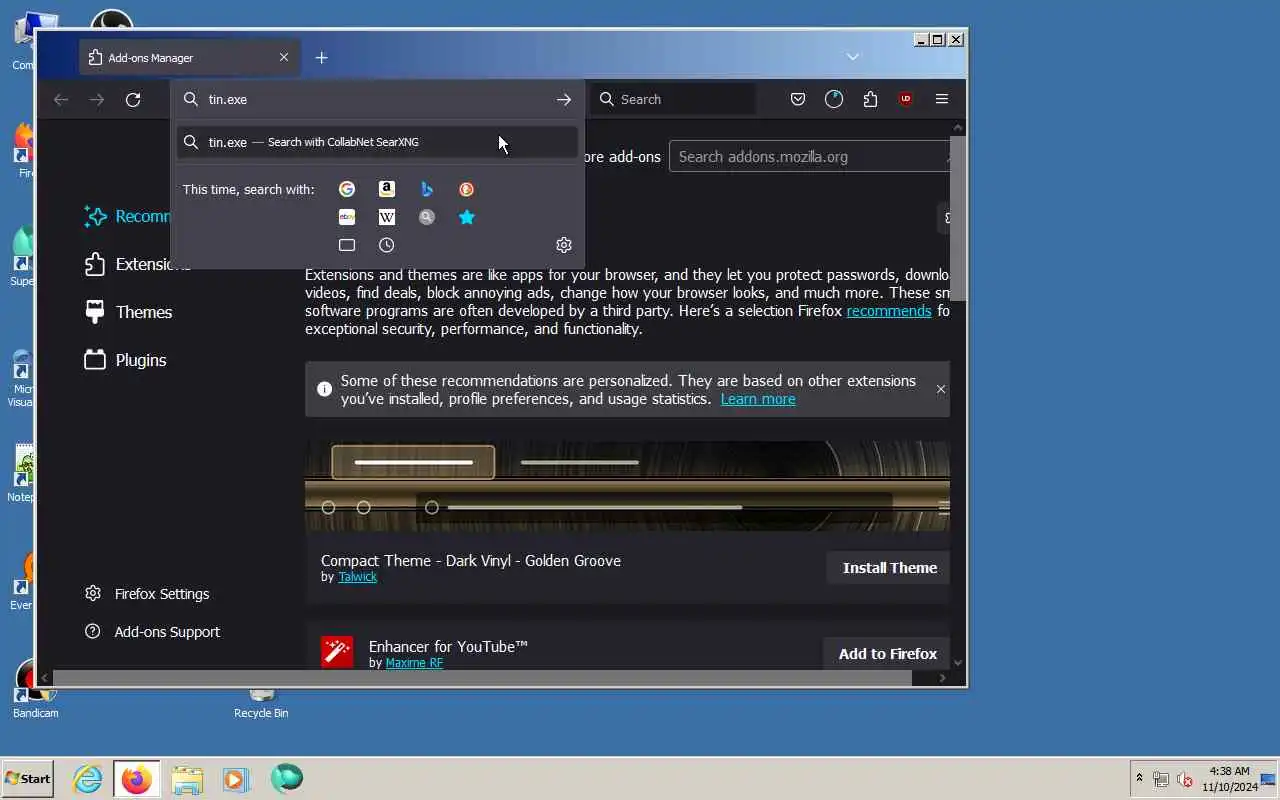Click the toolbar Search box

(x=675, y=99)
